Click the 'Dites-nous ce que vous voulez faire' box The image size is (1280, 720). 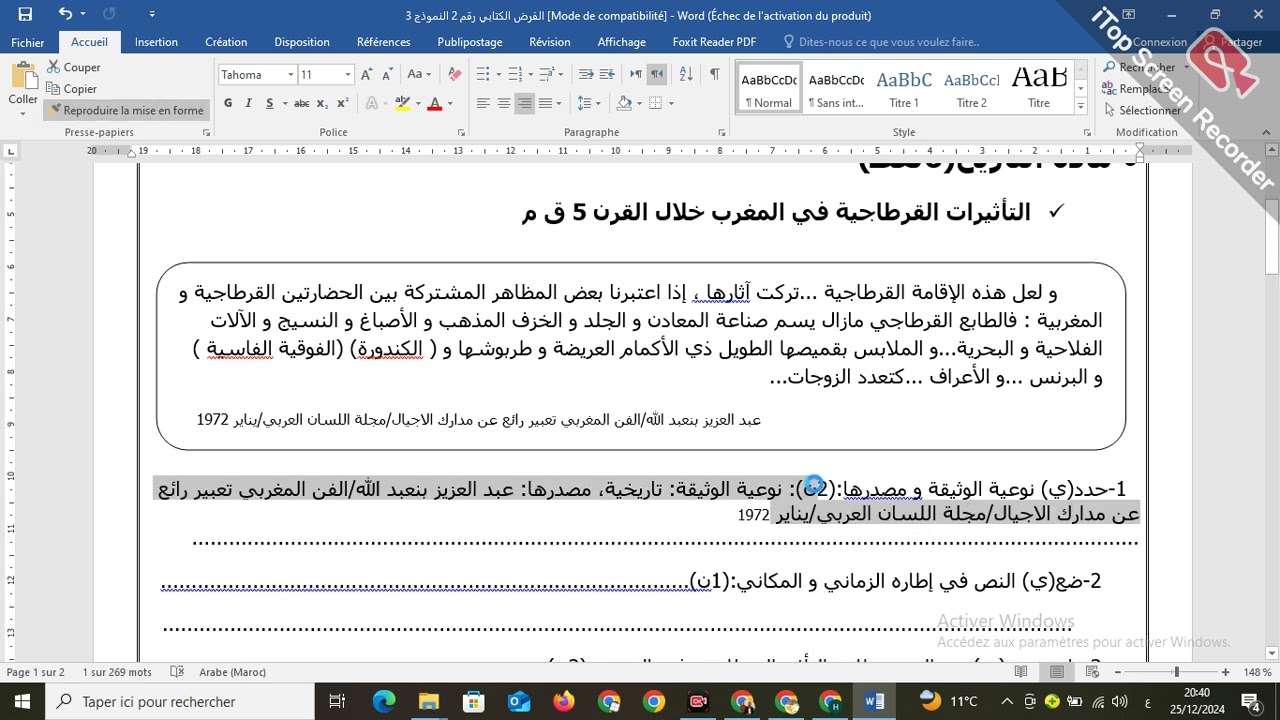[x=881, y=42]
